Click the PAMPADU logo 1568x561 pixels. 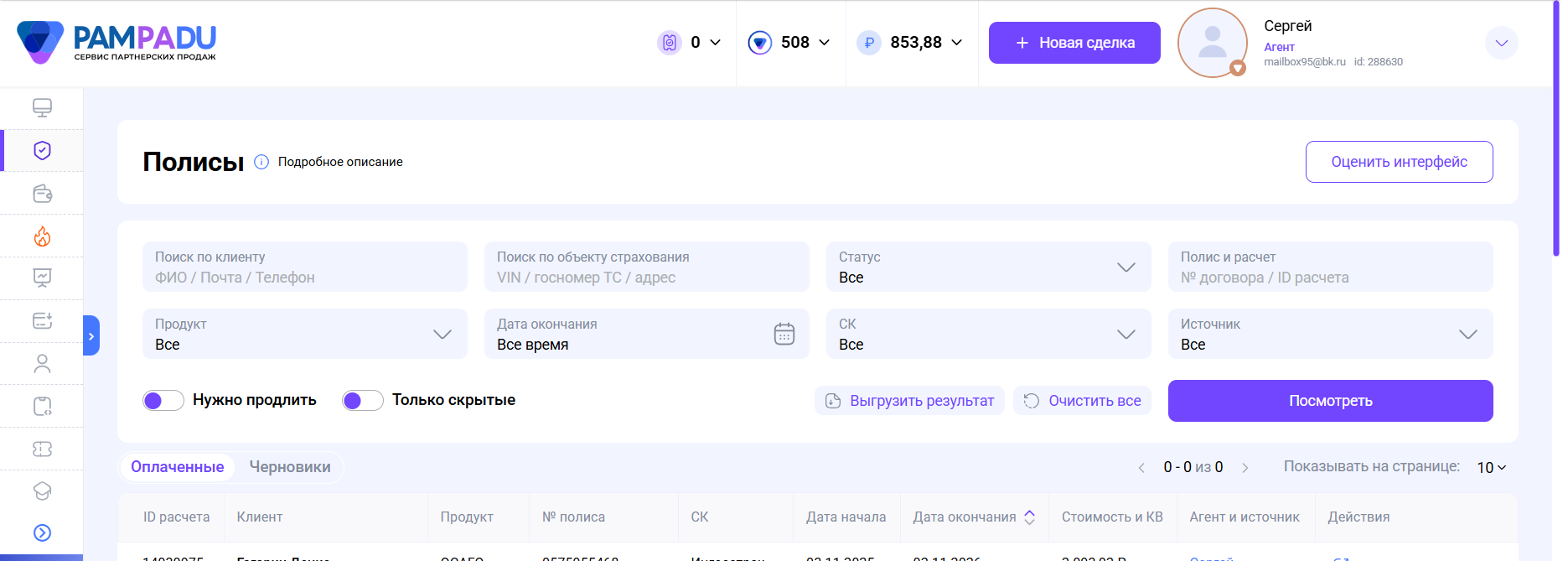pyautogui.click(x=116, y=42)
